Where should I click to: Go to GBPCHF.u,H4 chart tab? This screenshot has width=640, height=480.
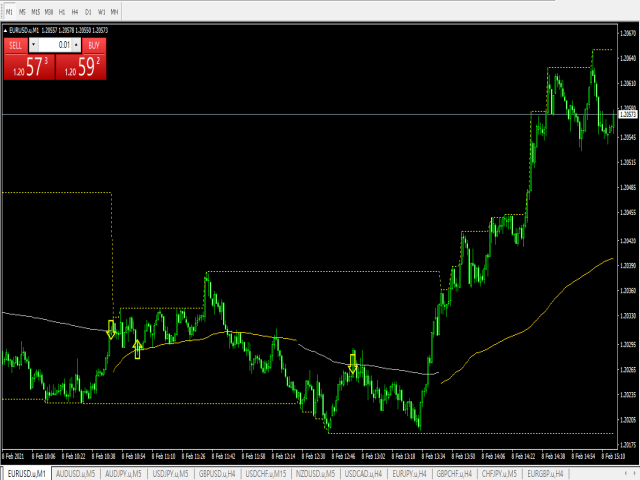(454, 473)
